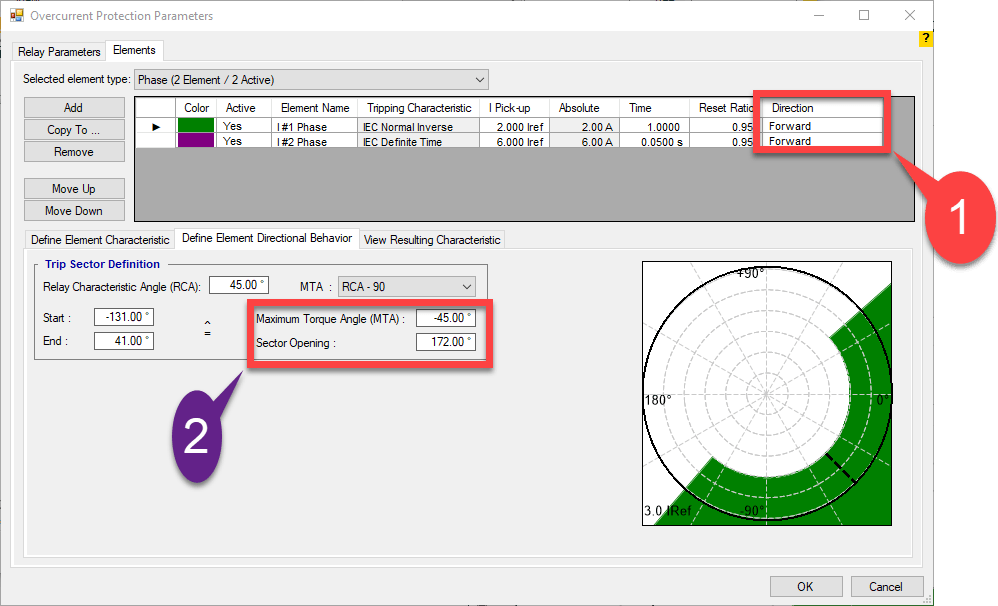Open the Selected element type dropdown
The width and height of the screenshot is (998, 606).
coord(311,79)
